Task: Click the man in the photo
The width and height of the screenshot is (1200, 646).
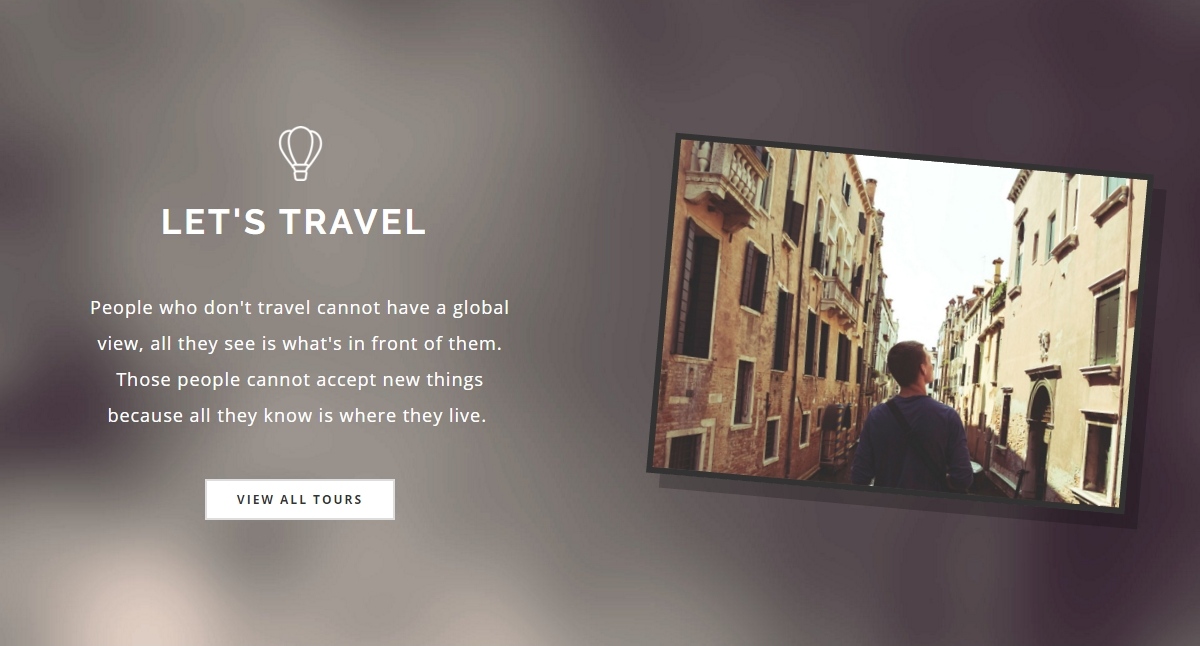Action: [911, 418]
